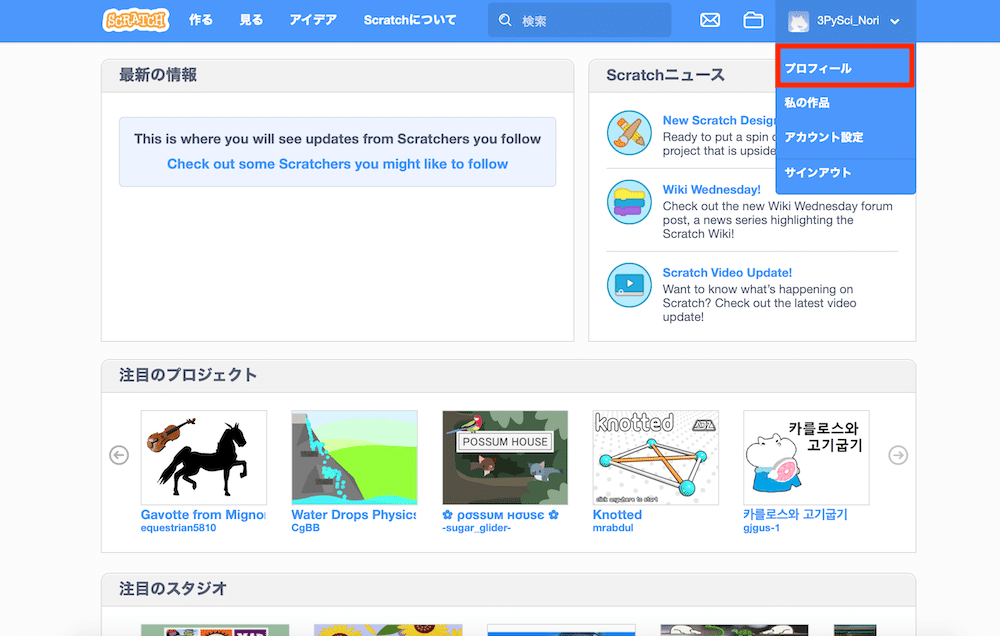Open the POSSUM HOUSE thumbnail
This screenshot has height=636, width=1000.
(x=505, y=457)
